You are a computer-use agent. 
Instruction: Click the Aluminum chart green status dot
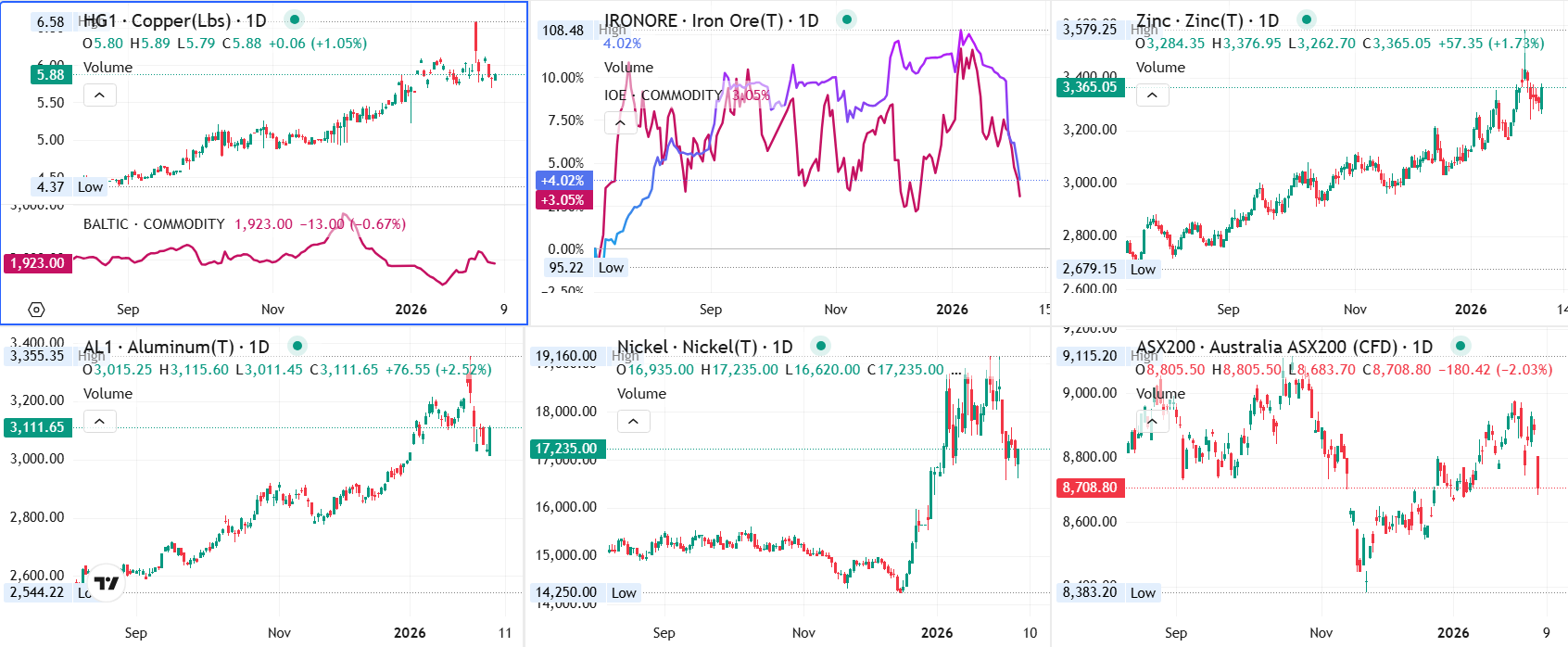[297, 346]
